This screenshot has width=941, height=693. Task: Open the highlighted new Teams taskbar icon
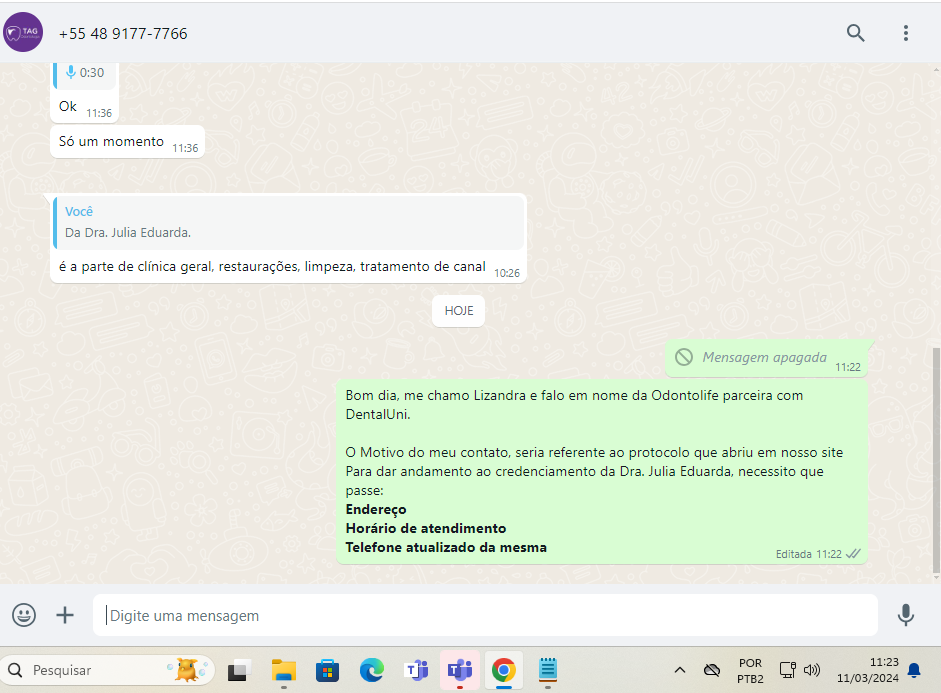tap(460, 670)
